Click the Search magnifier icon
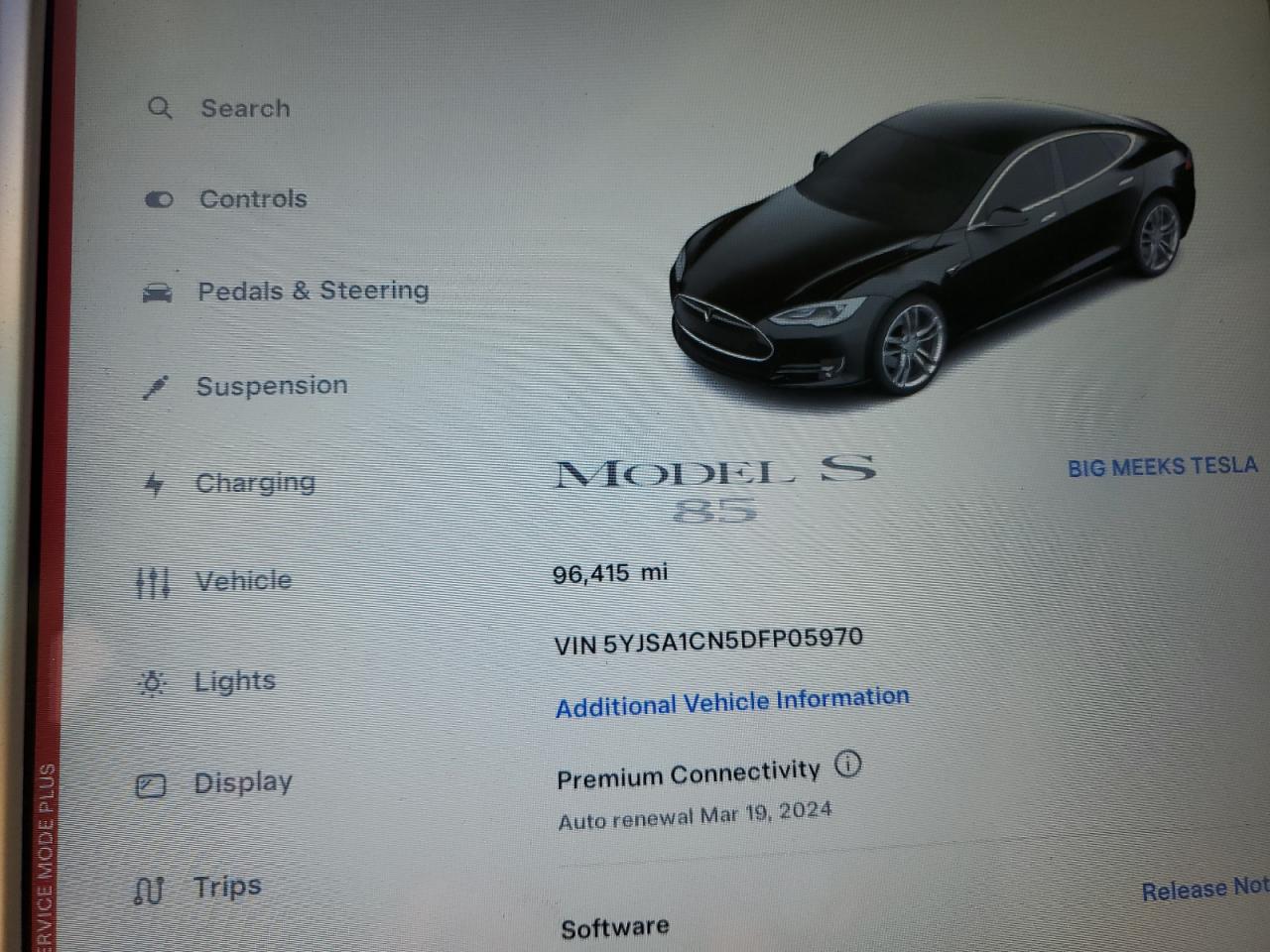Screen dimensions: 1270x952 [160, 107]
